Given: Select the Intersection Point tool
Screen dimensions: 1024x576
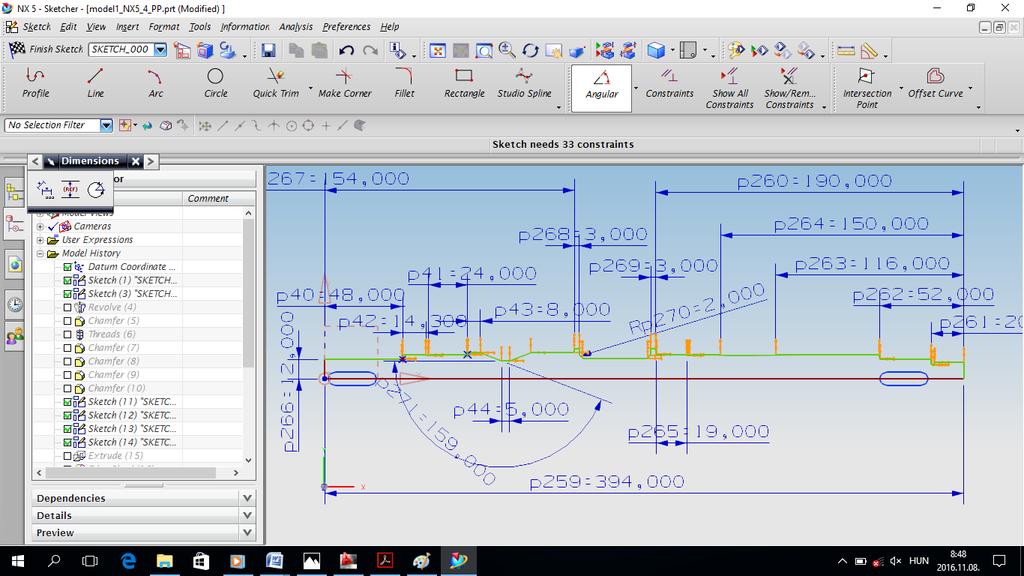Looking at the screenshot, I should pyautogui.click(x=867, y=88).
